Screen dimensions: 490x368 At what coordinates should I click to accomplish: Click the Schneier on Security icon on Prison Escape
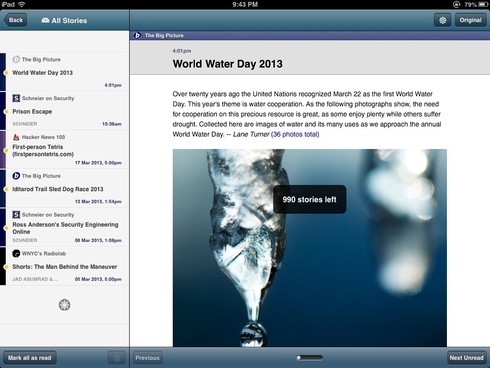point(16,98)
